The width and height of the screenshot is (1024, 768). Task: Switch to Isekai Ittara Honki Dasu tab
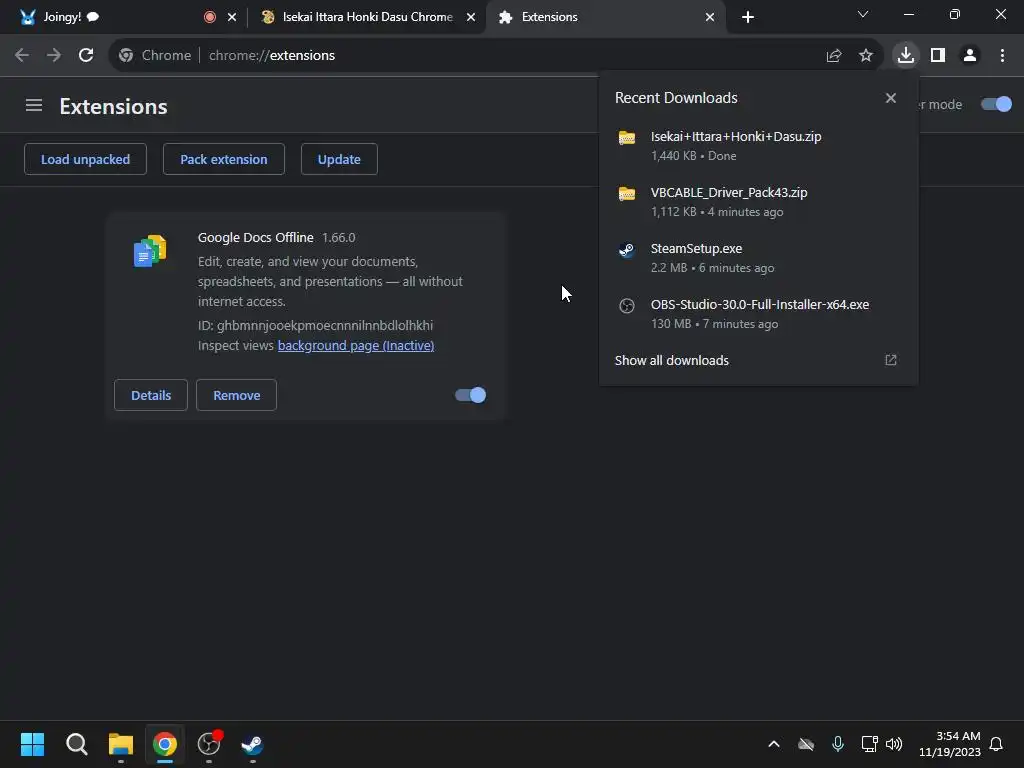tap(367, 17)
